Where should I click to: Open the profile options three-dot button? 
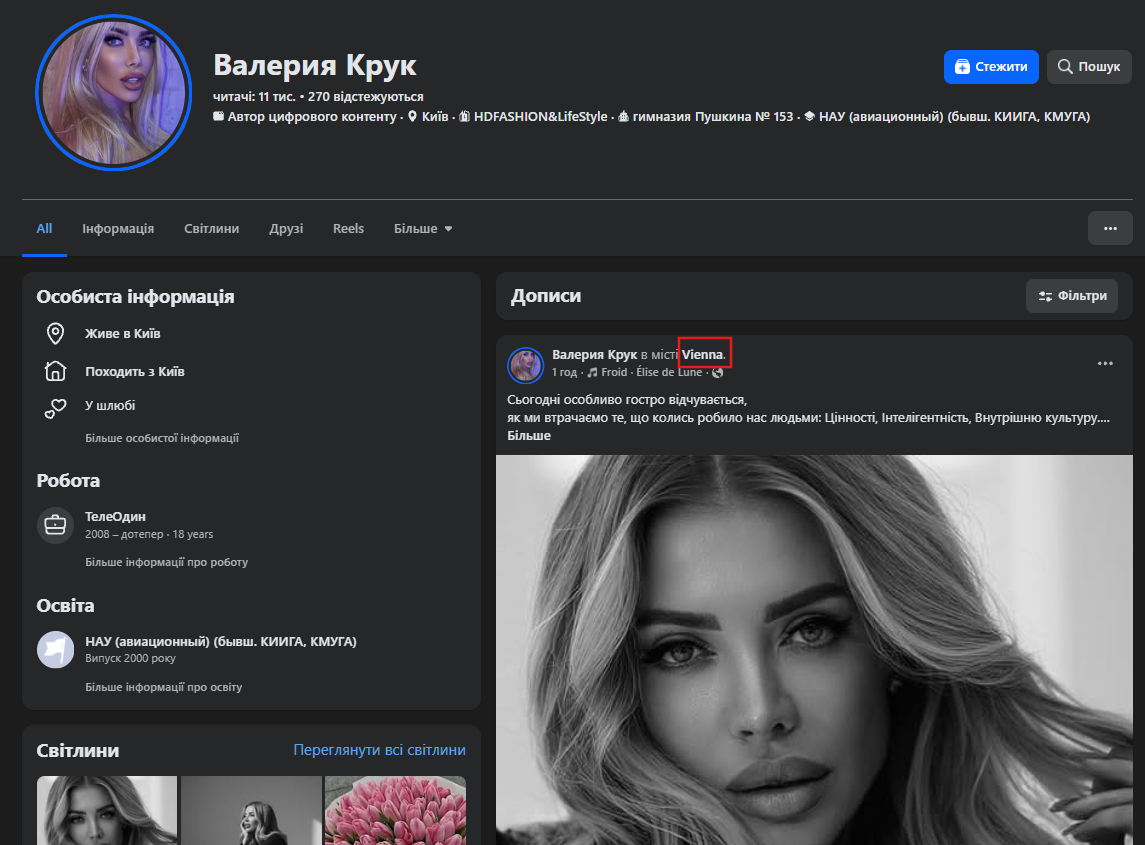[x=1110, y=228]
